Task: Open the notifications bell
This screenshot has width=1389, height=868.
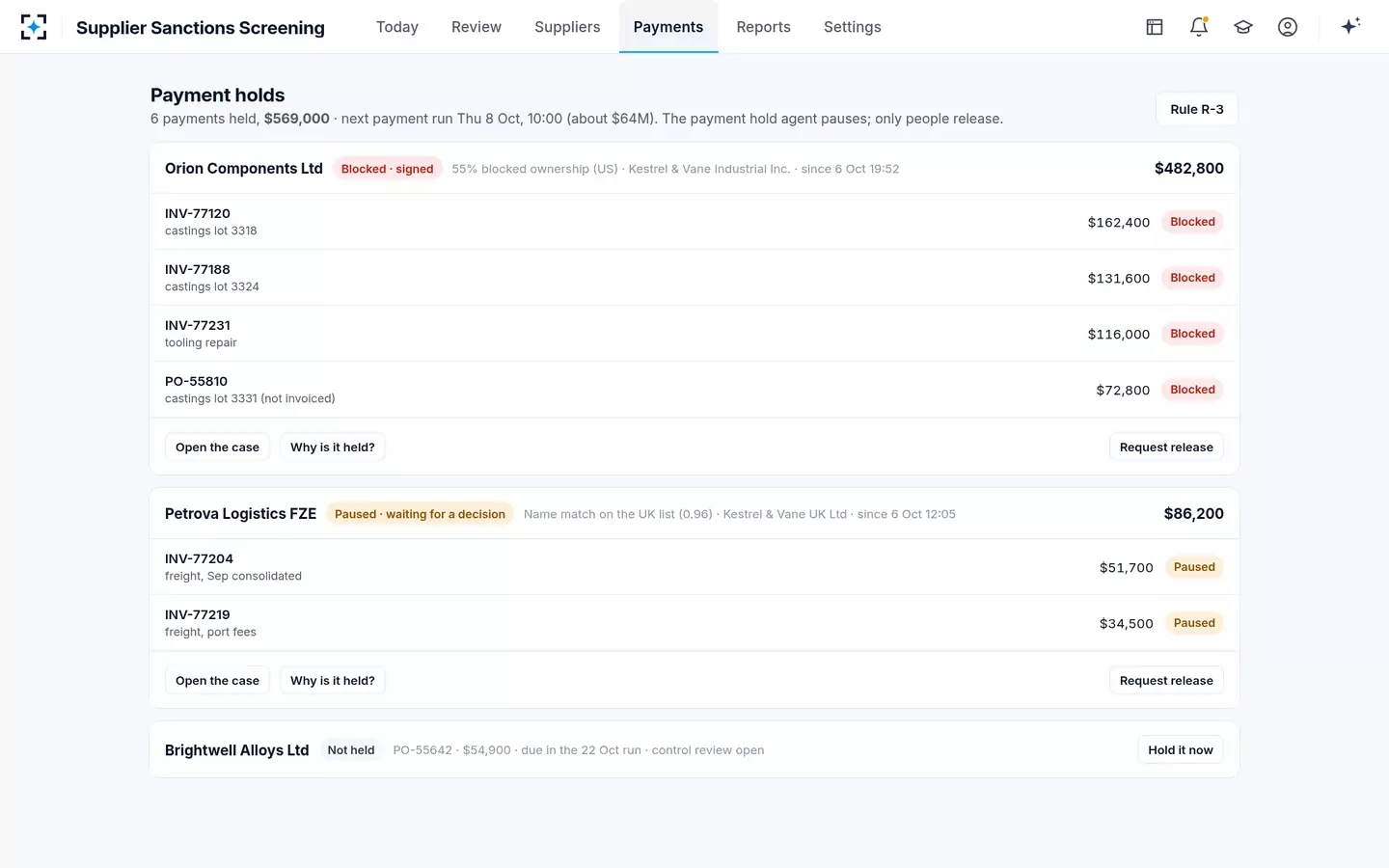Action: [x=1199, y=27]
